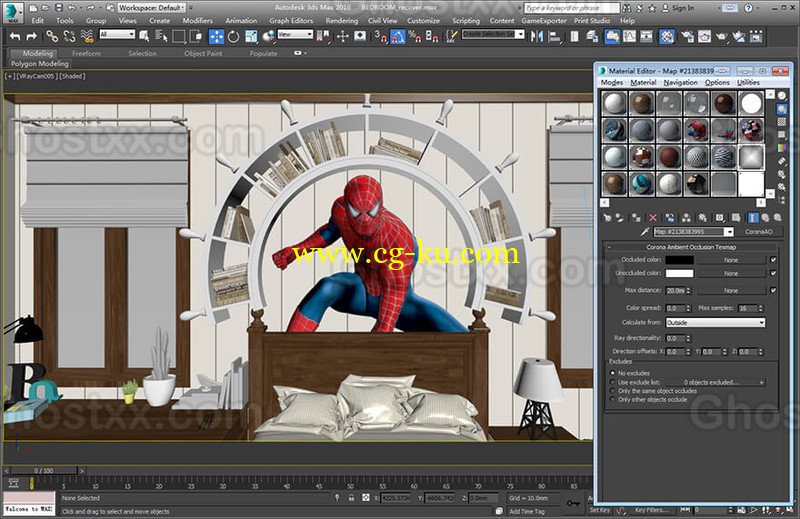Choose the Rectangular Selection Region tool
This screenshot has width=800, height=519.
coord(179,36)
